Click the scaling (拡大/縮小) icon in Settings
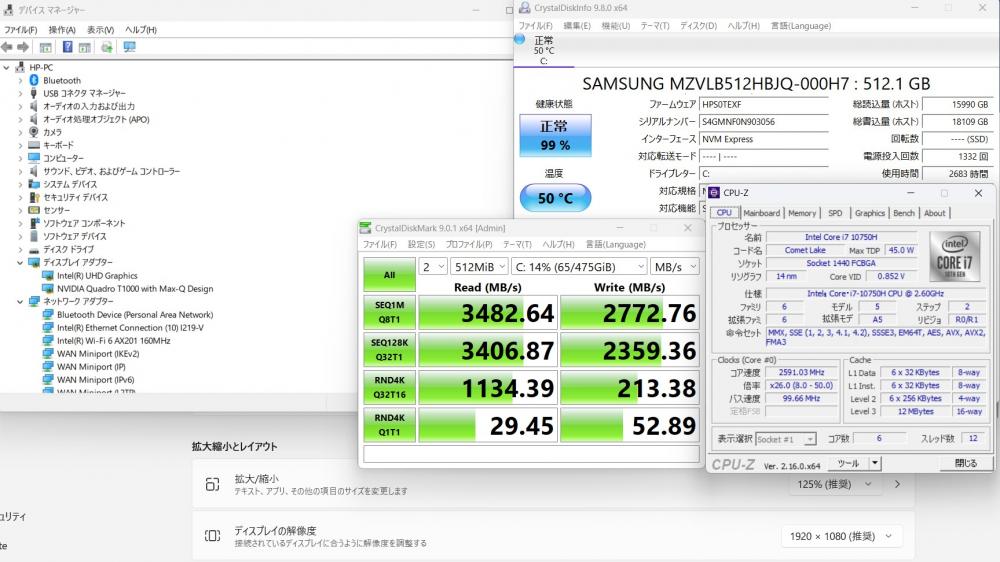The image size is (1000, 562). (212, 484)
